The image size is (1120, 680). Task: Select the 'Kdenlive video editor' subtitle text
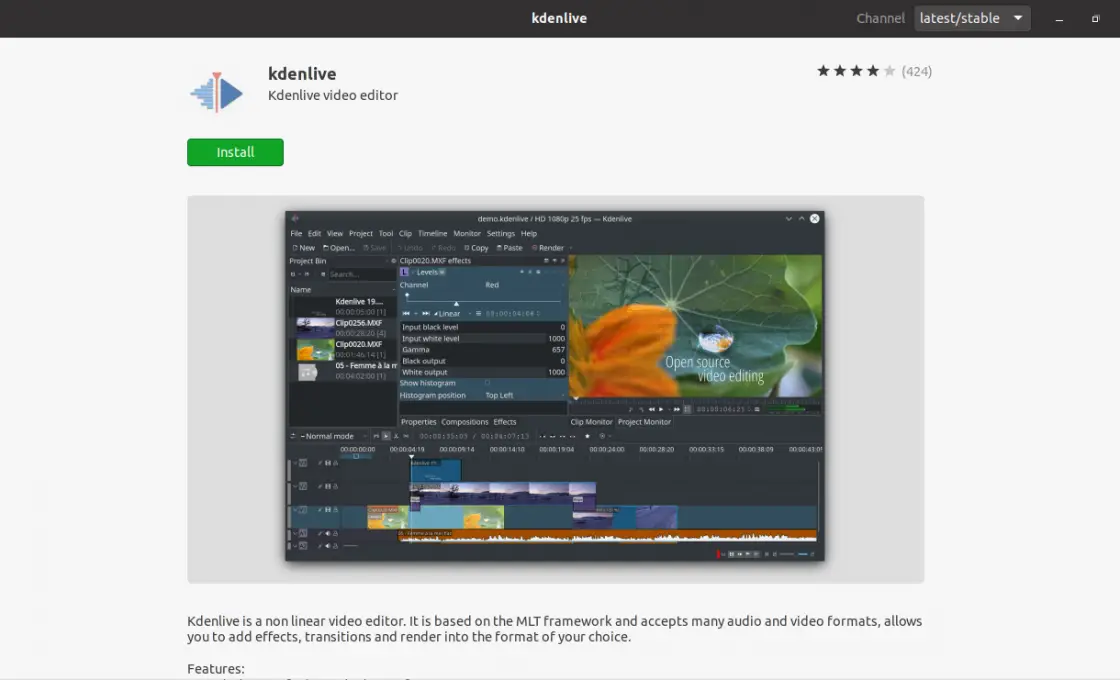click(x=333, y=95)
